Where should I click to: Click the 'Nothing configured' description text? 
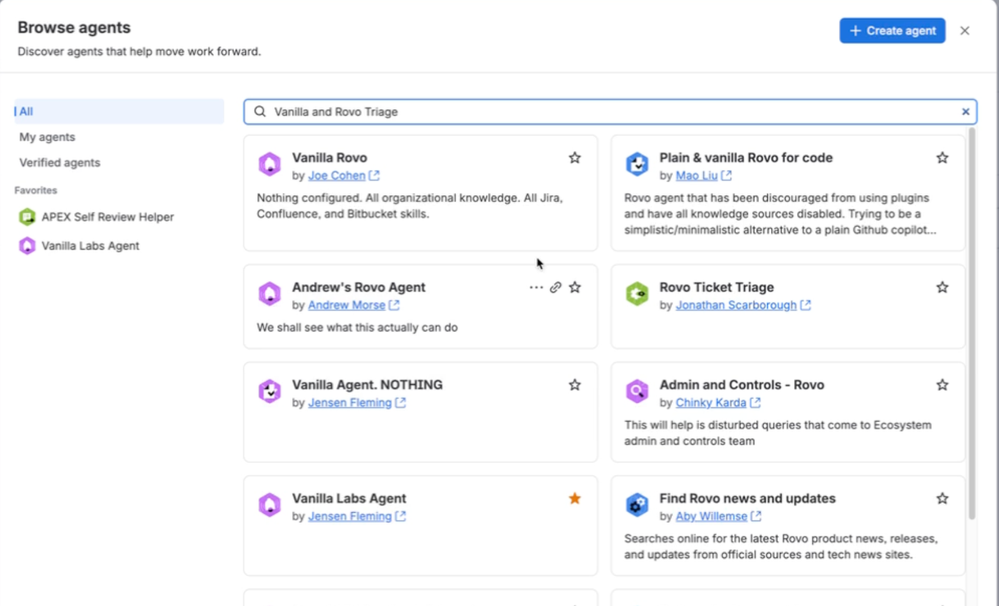point(410,206)
